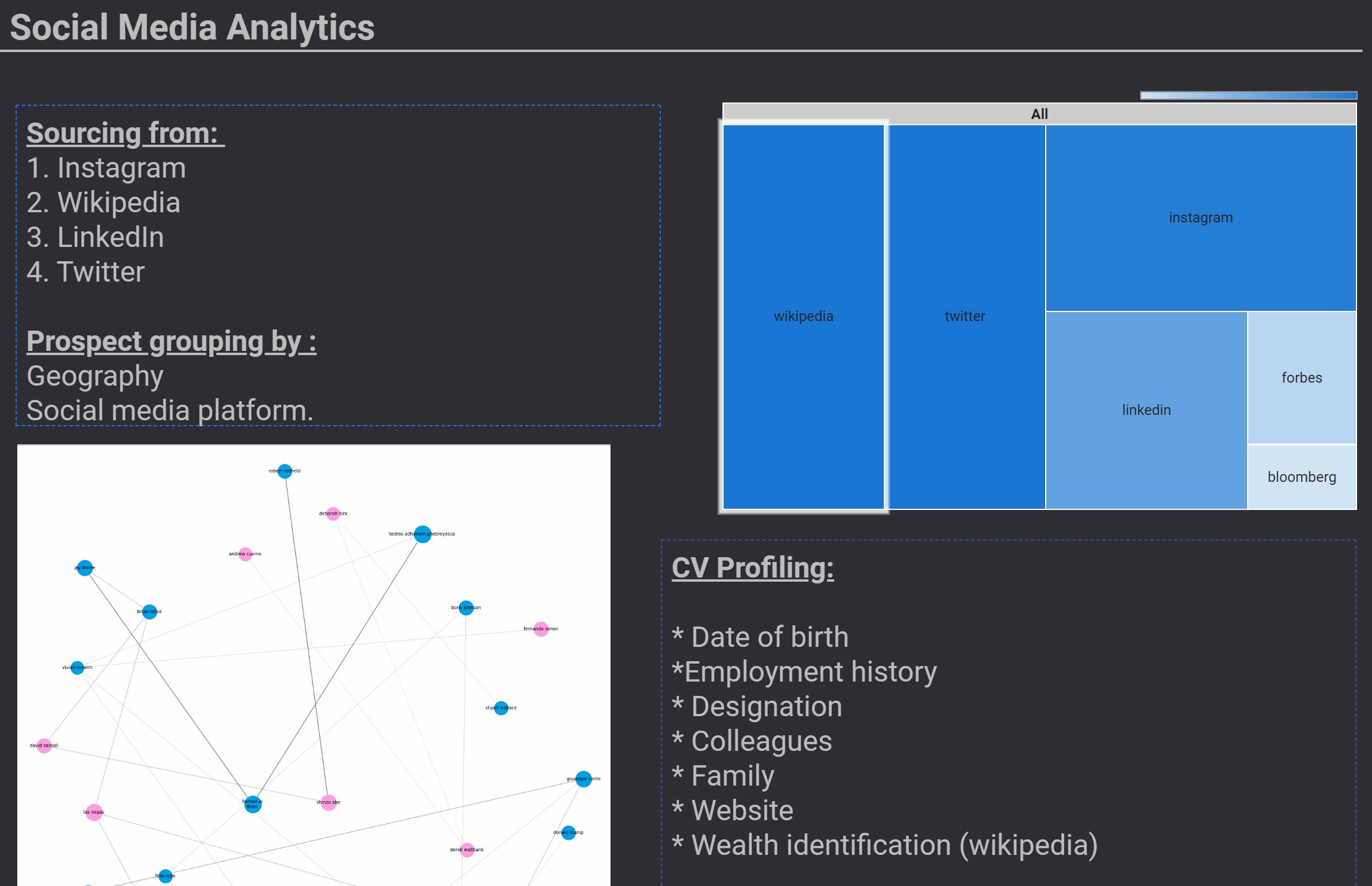This screenshot has width=1372, height=886.
Task: Select the tedros adhanom ghebreyesus node
Action: (422, 534)
